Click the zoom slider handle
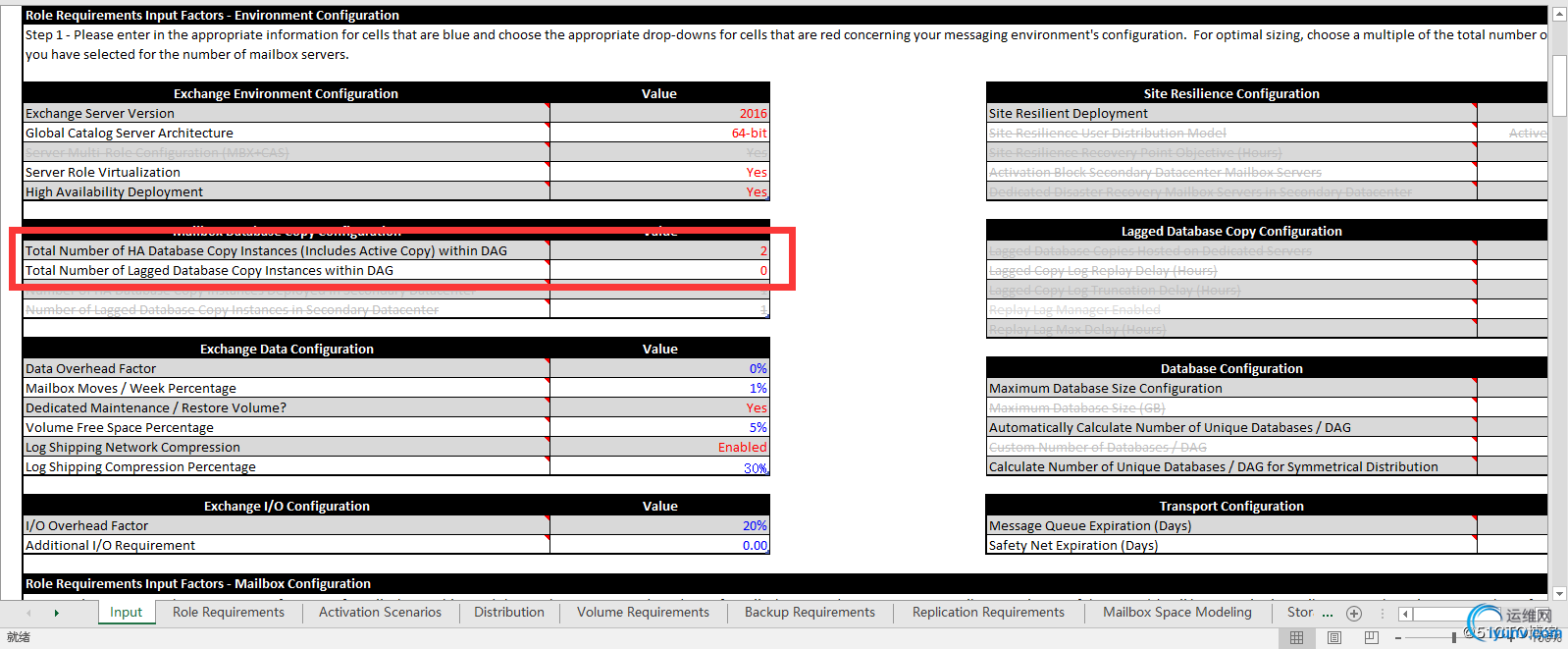1568x649 pixels. (x=1454, y=637)
